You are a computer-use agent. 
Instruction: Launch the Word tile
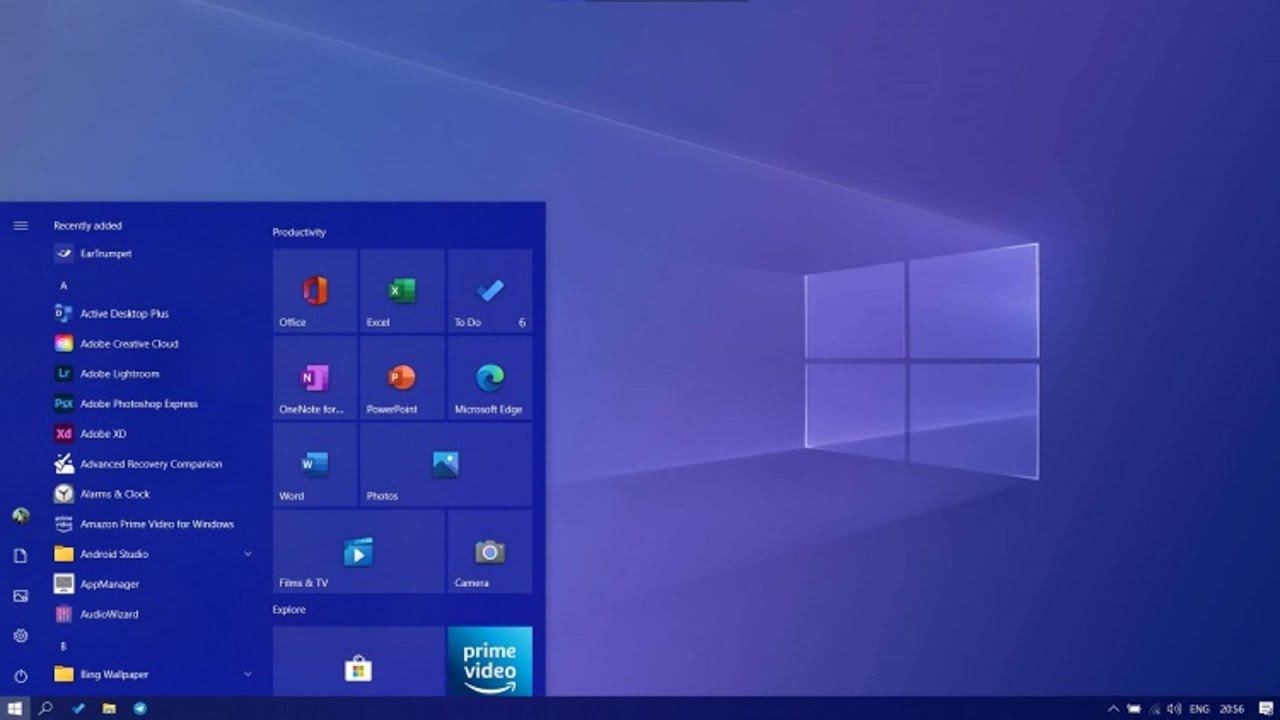point(315,465)
